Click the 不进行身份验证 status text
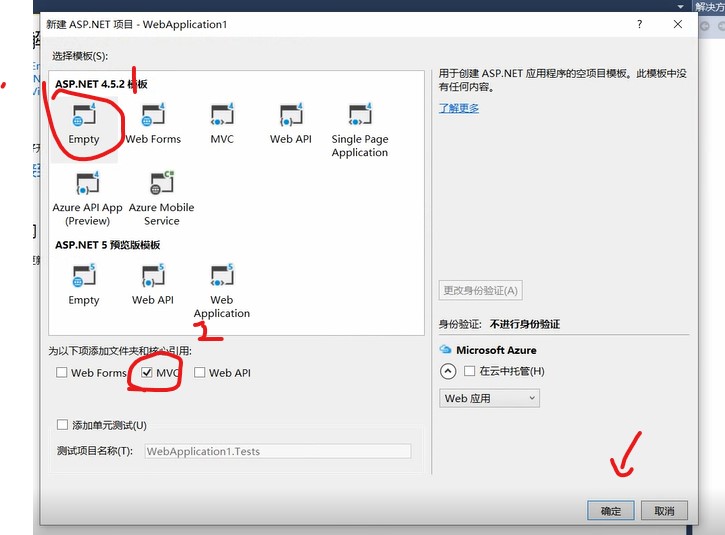The width and height of the screenshot is (725, 535). (x=525, y=324)
